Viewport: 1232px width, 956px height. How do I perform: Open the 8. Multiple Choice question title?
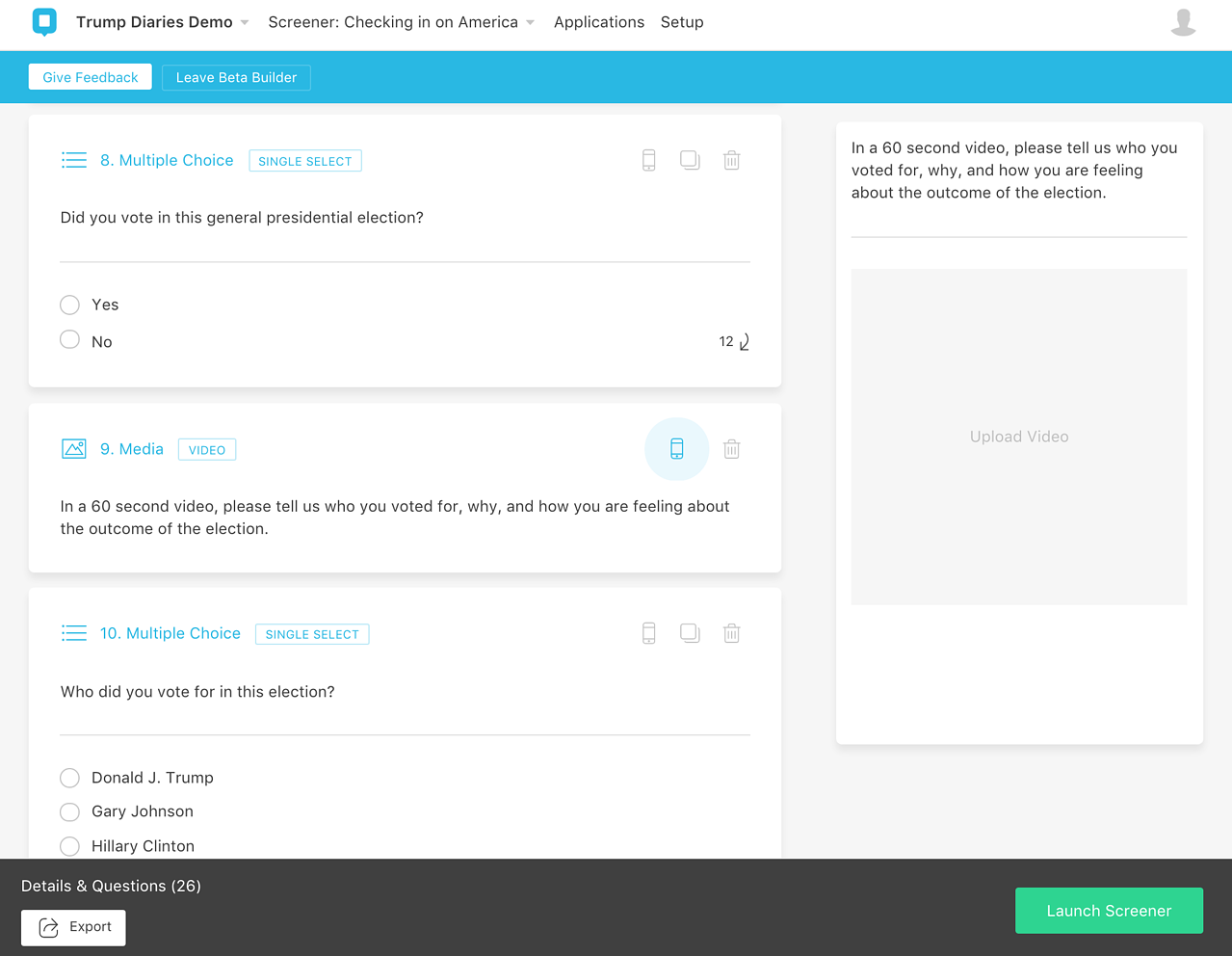tap(167, 160)
